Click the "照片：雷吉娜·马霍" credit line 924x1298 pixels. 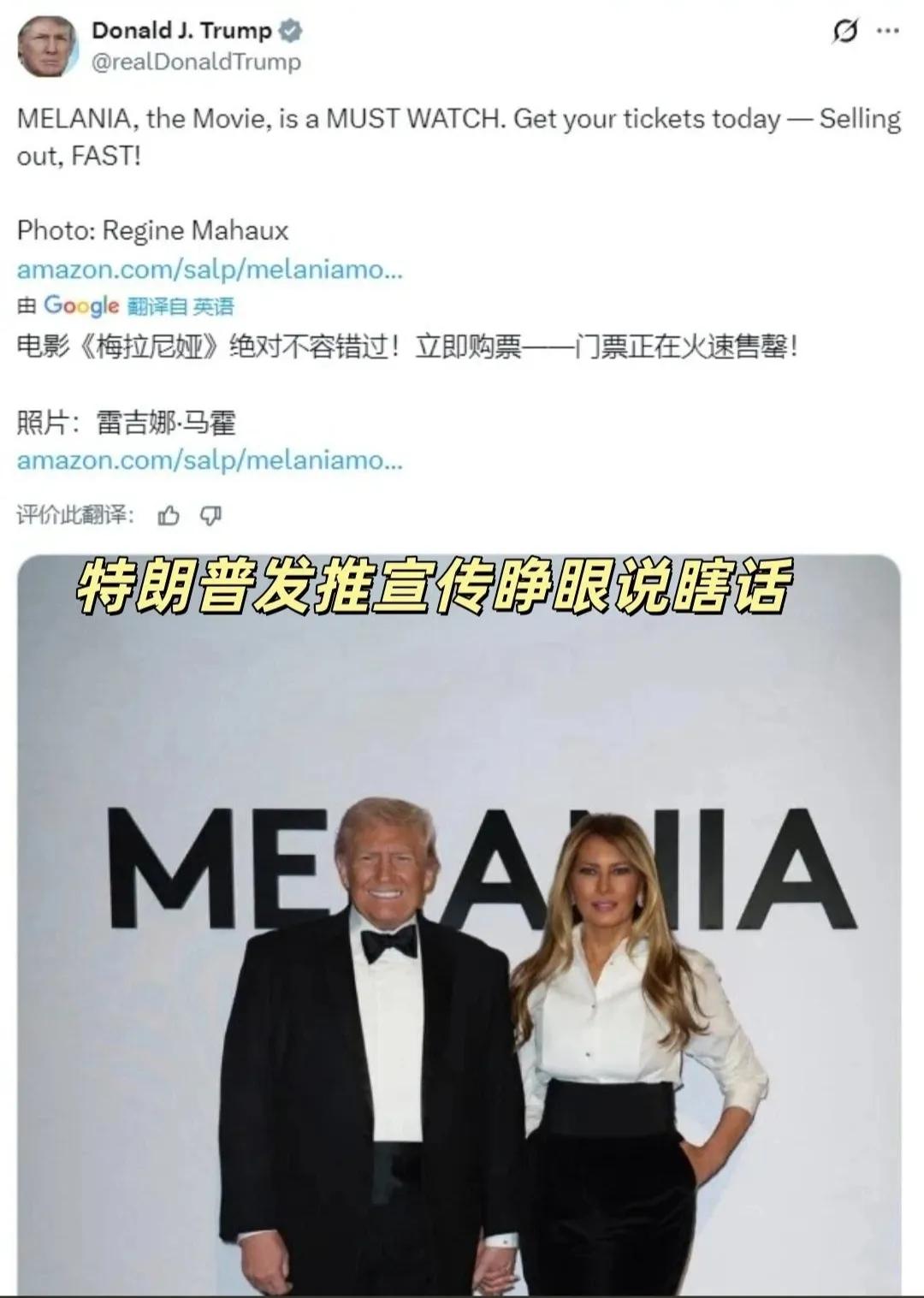point(127,423)
